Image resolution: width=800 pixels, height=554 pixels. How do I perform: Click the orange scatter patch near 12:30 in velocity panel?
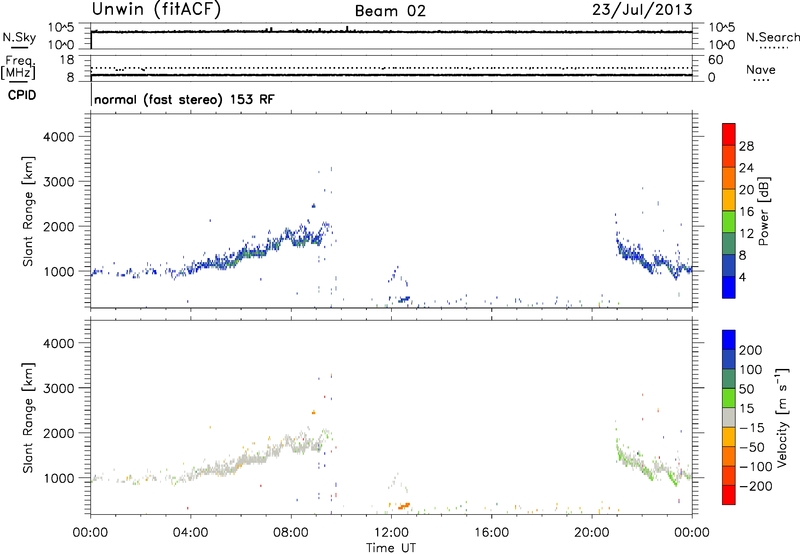click(404, 506)
